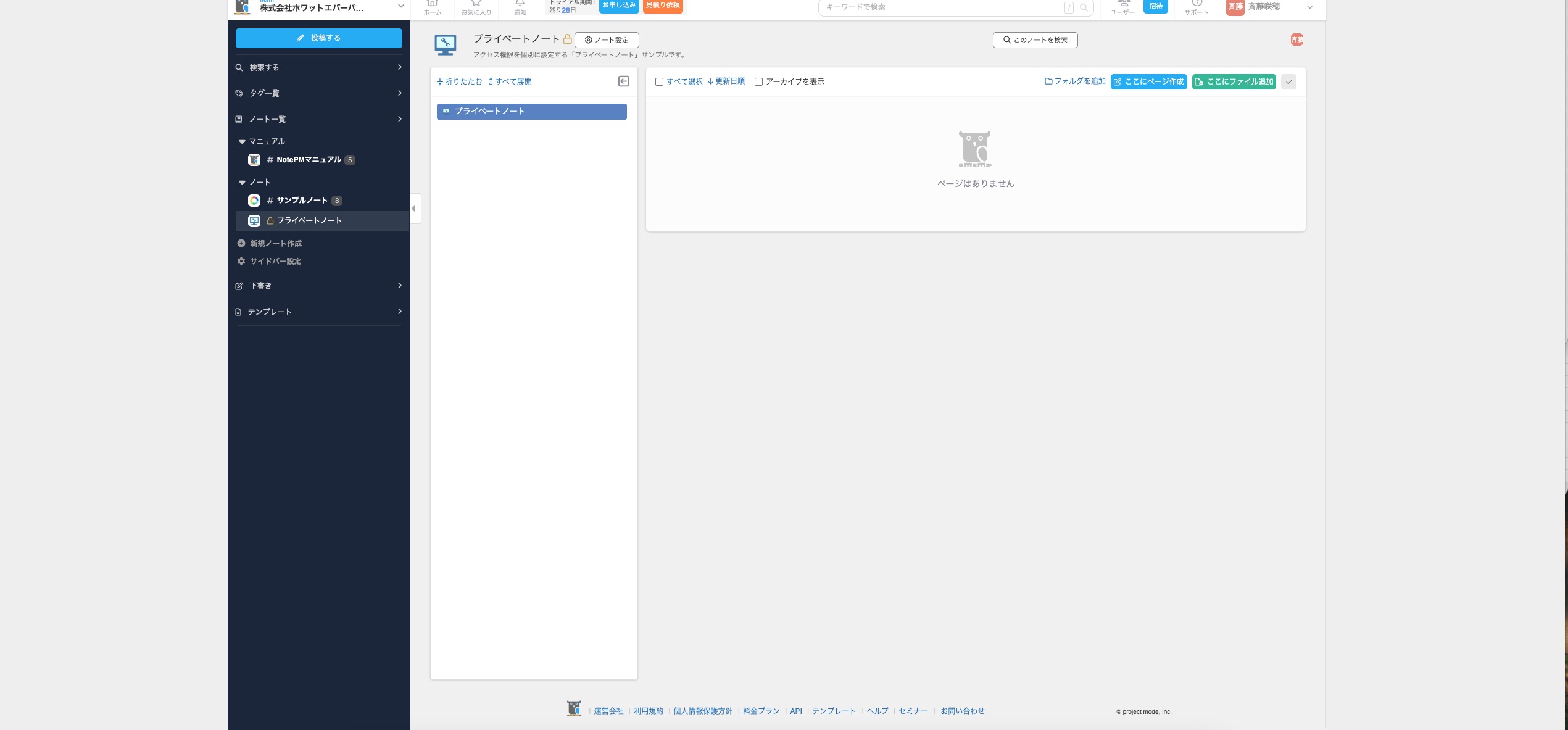The image size is (1568, 730).
Task: Click the 投稿する button
Action: 318,38
